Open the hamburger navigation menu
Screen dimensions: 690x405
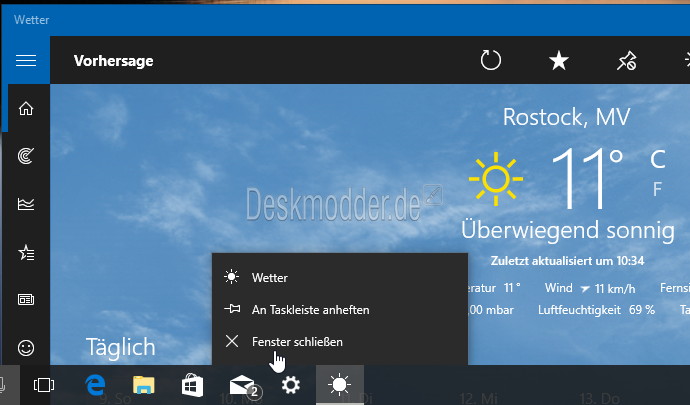point(26,60)
